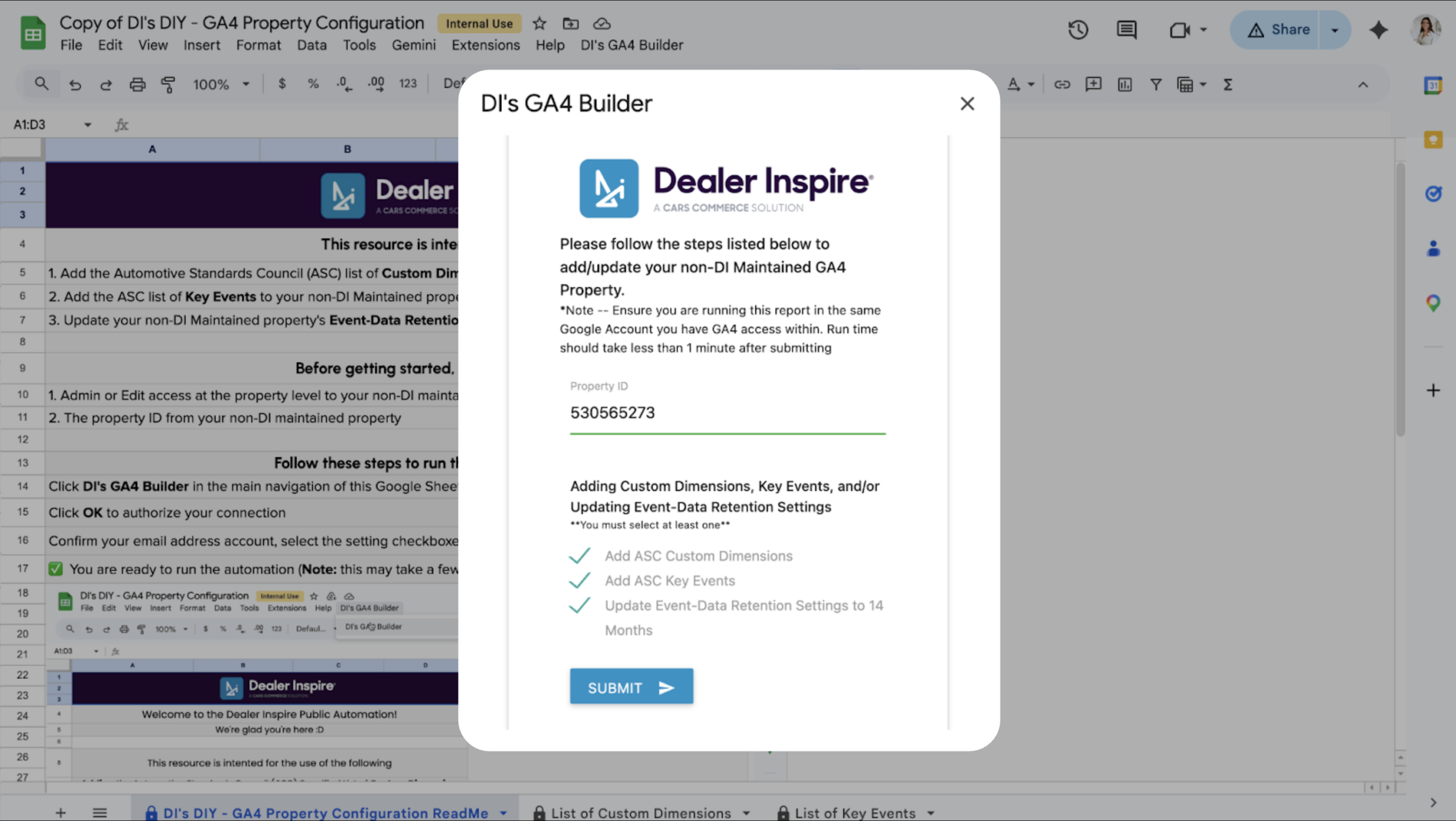Click the Property ID input field
The width and height of the screenshot is (1456, 821).
(727, 413)
